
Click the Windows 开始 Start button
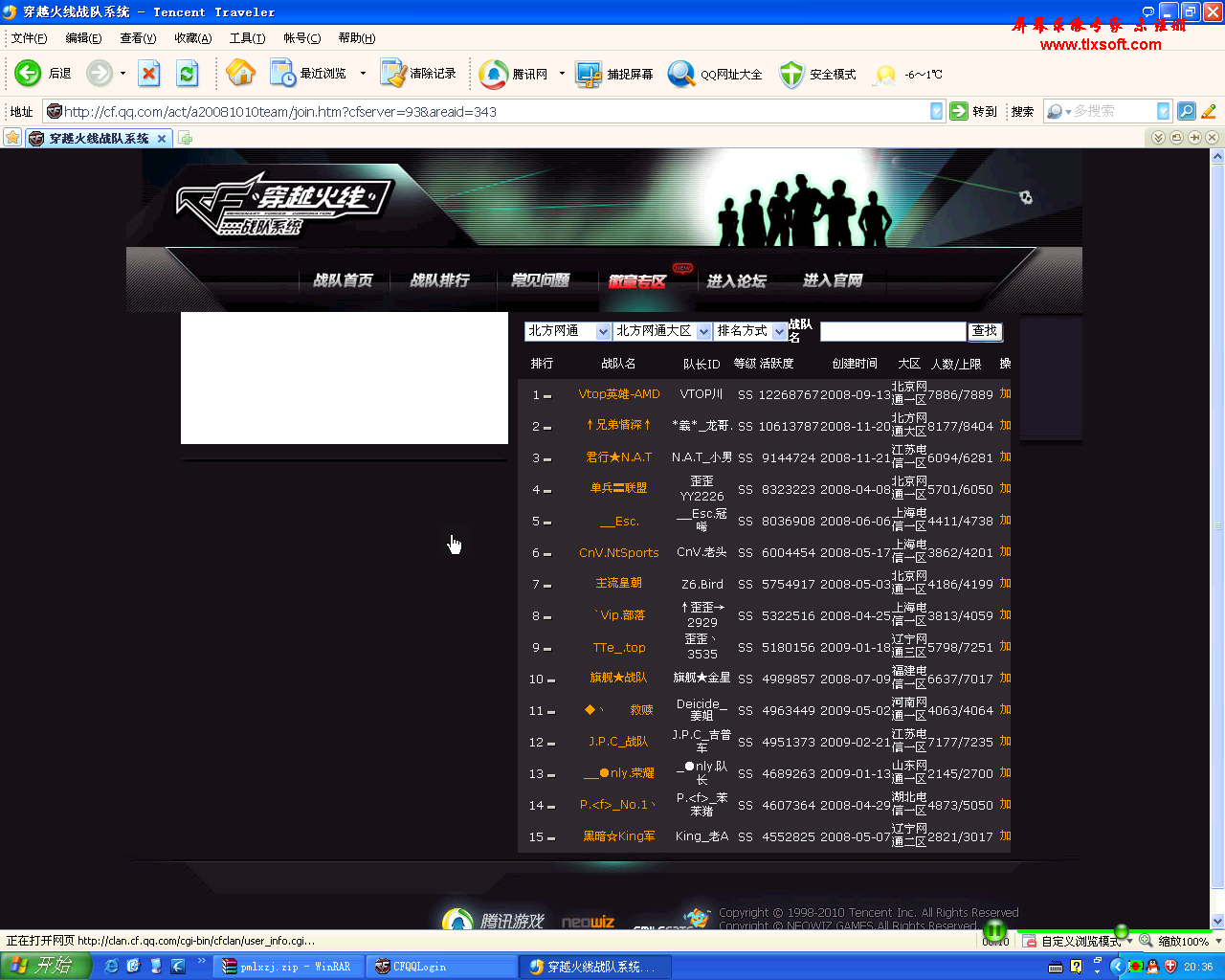pyautogui.click(x=46, y=967)
